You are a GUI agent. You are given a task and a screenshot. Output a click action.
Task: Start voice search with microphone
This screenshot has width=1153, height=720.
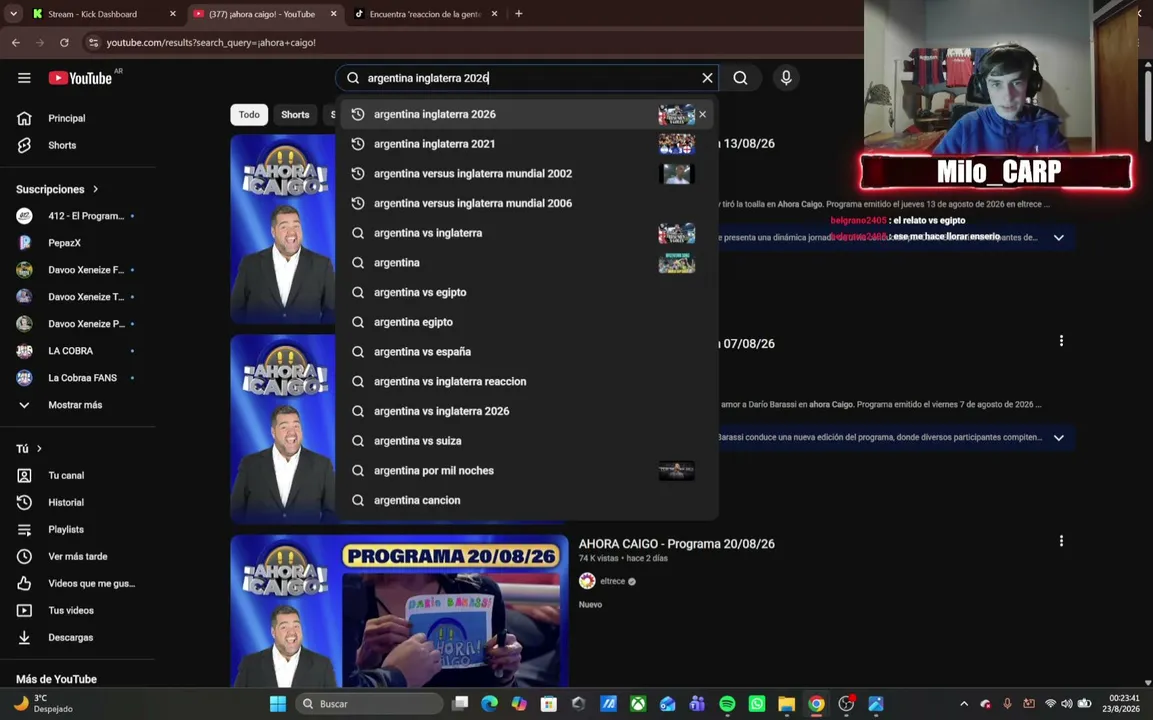click(x=786, y=78)
